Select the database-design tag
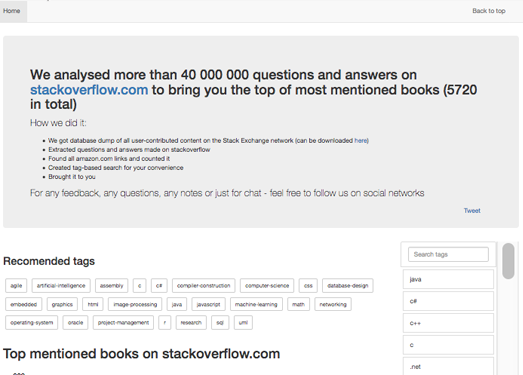Screen dimensions: 523x375 coord(348,286)
